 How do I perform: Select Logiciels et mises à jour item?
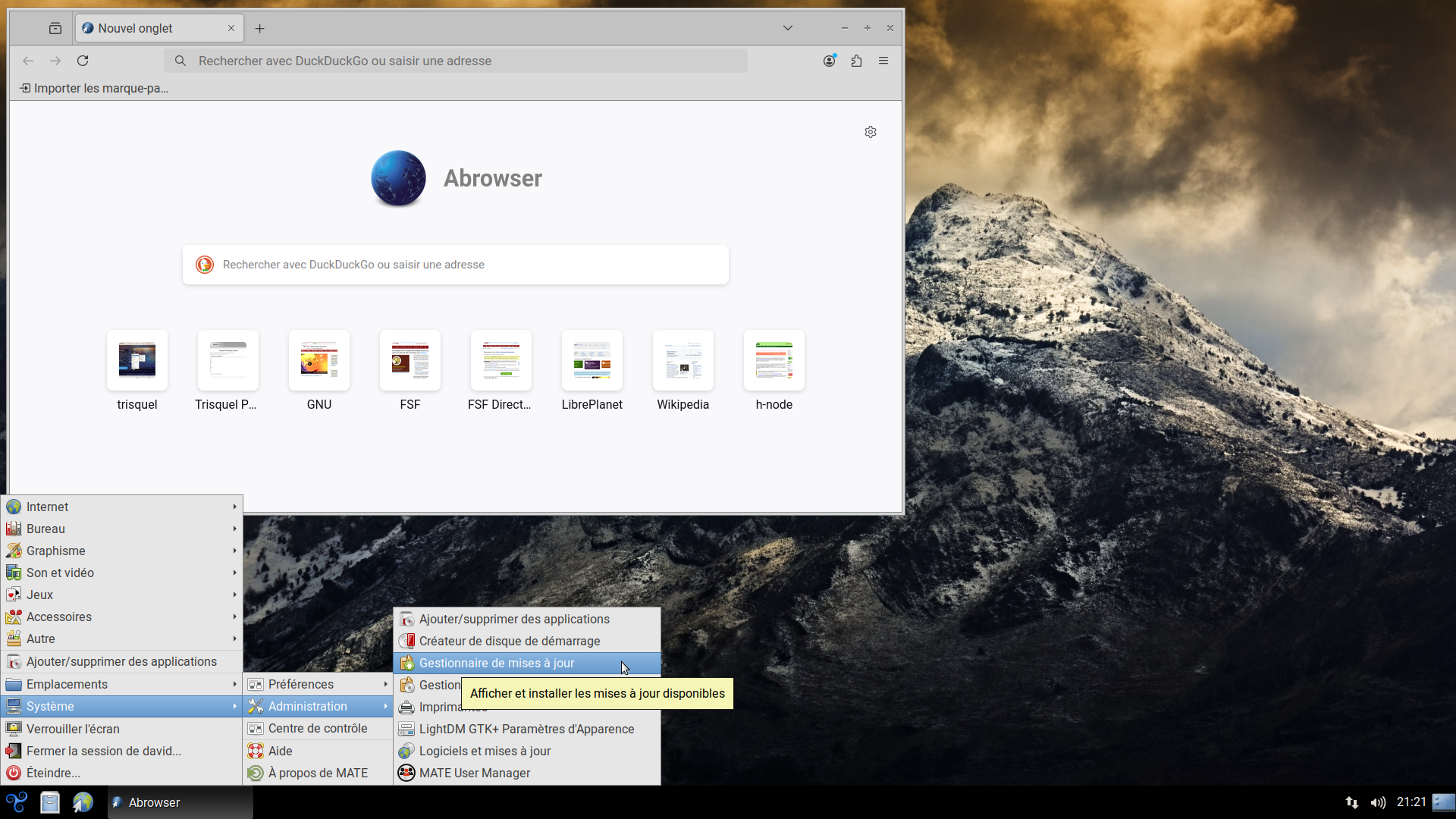click(x=485, y=750)
